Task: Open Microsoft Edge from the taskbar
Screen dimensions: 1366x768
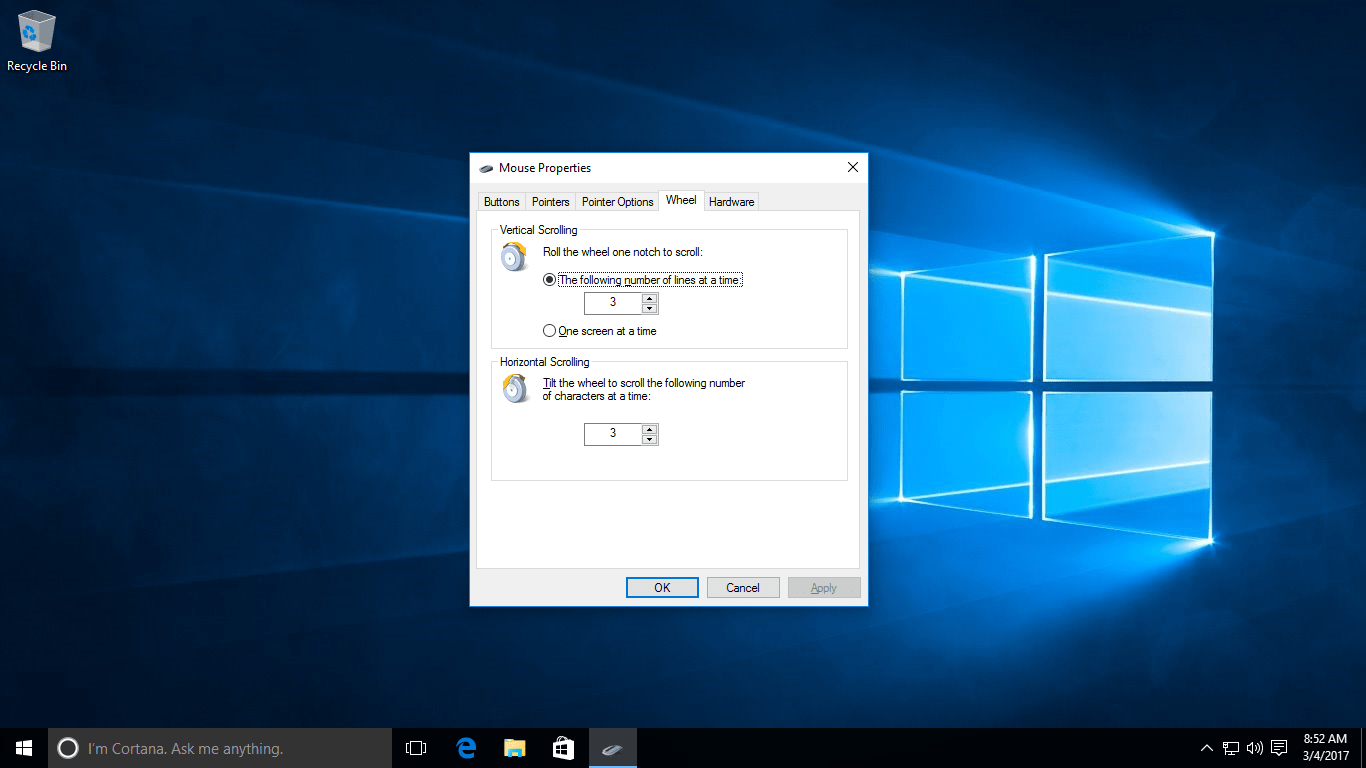Action: 465,747
